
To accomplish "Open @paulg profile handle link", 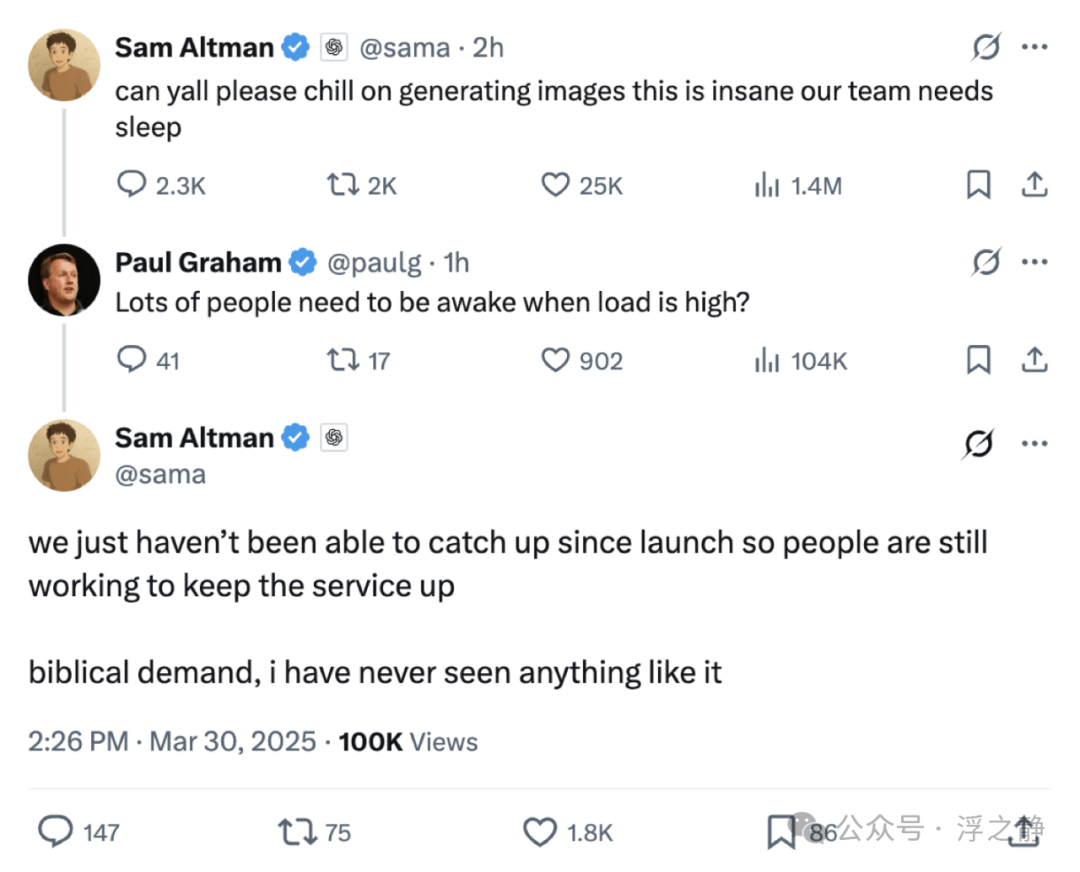I will [374, 262].
